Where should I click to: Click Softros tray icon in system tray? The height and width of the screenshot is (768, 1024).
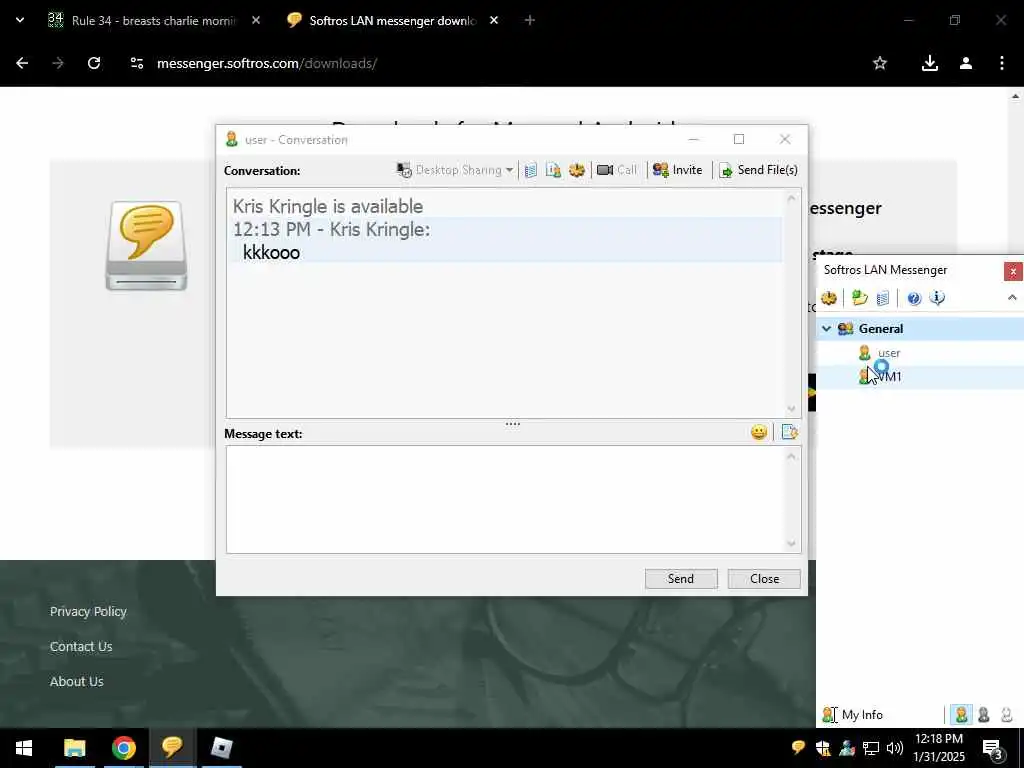[798, 748]
